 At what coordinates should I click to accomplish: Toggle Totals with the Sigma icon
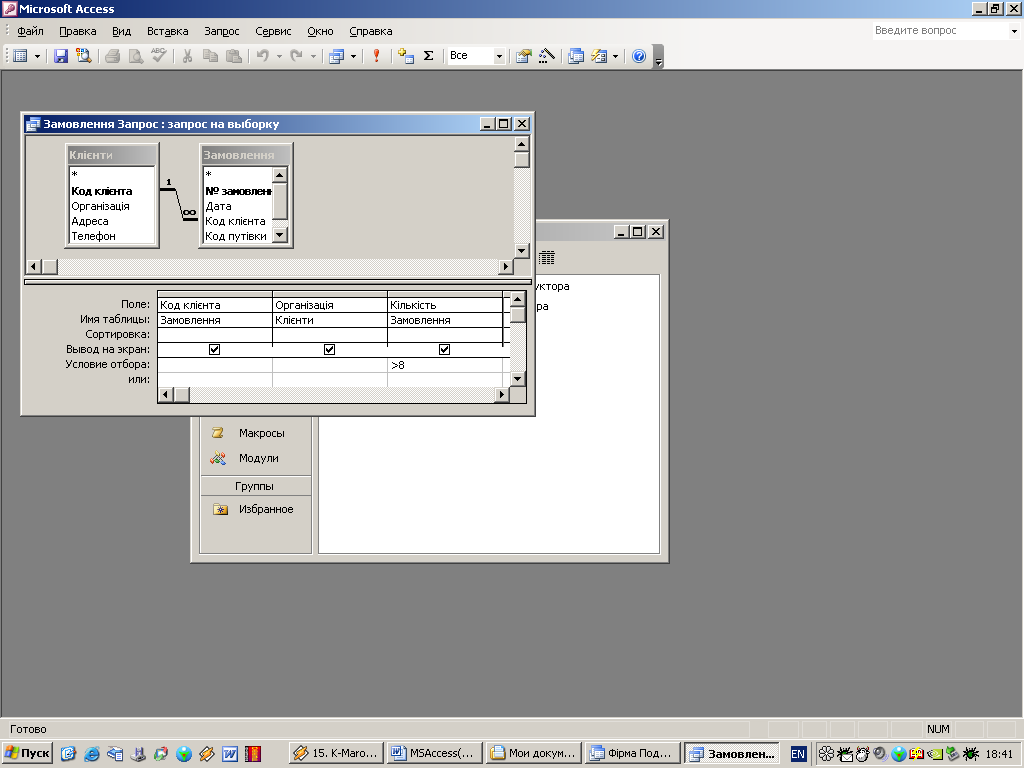coord(429,56)
